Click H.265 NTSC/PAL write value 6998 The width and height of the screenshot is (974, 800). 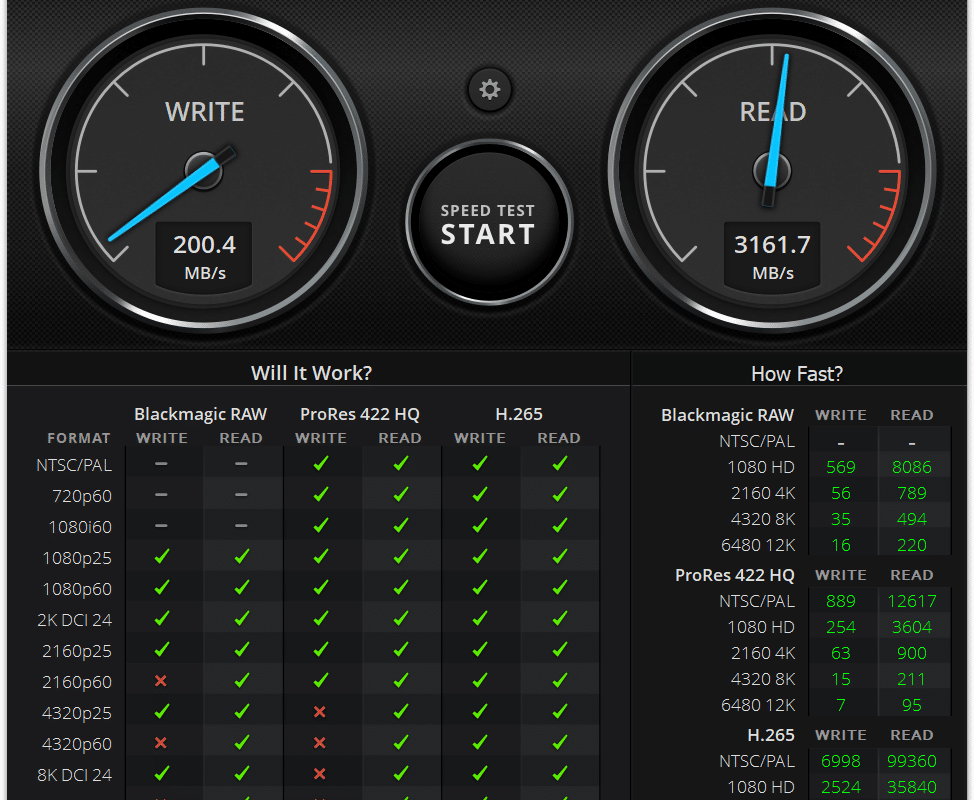841,761
